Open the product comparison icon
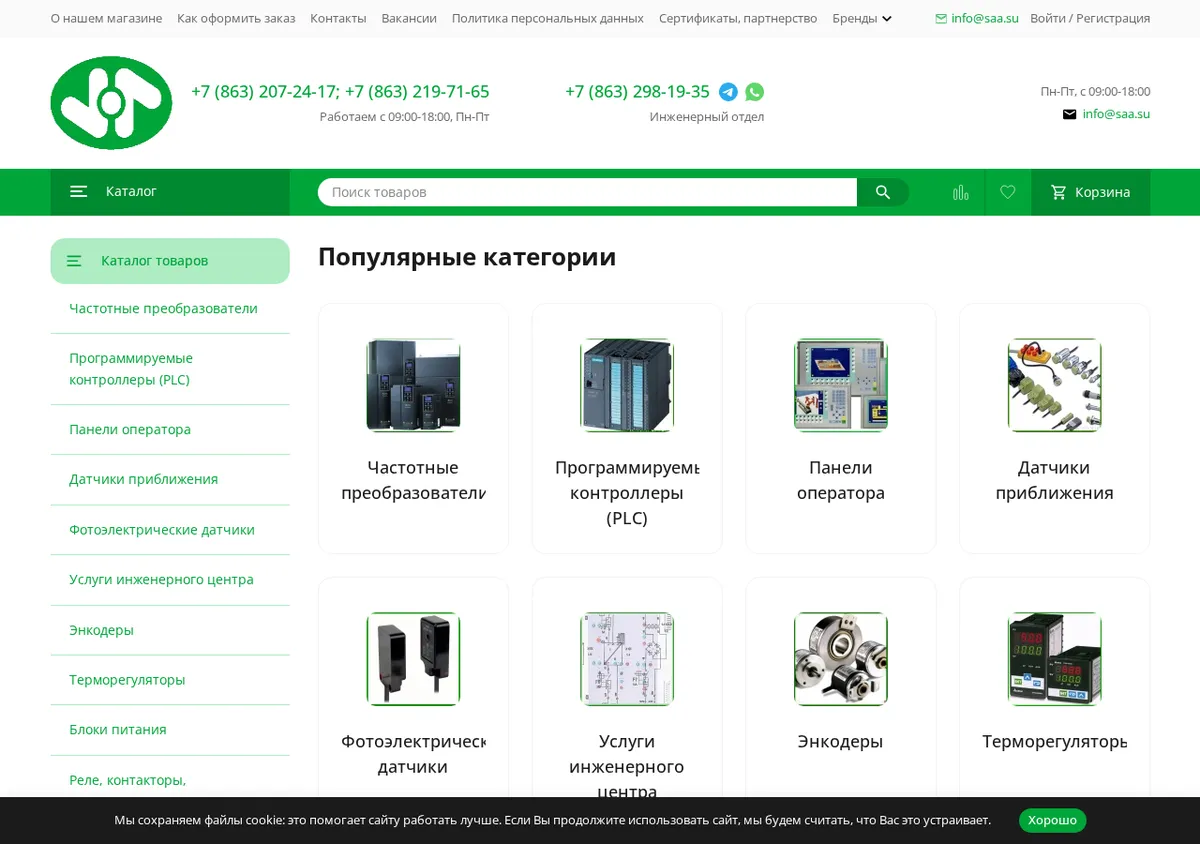Screen dimensions: 1200x844 click(961, 192)
